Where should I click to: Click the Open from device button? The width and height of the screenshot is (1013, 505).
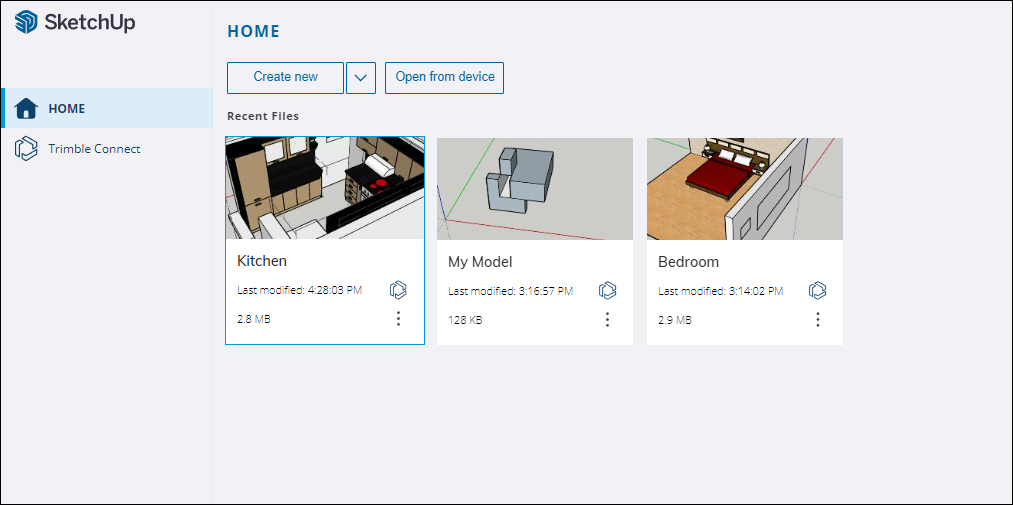pyautogui.click(x=444, y=78)
